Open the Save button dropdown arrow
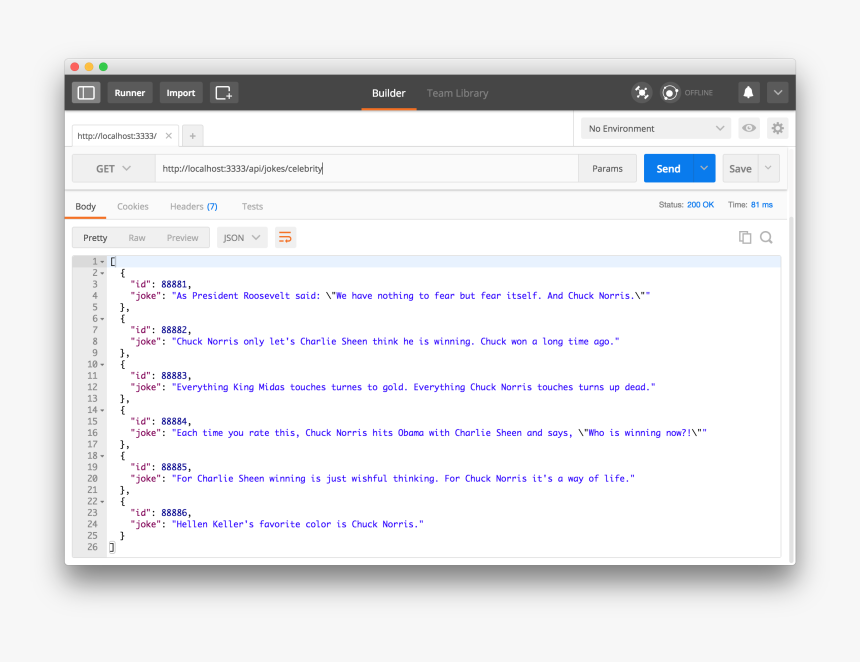Viewport: 860px width, 662px height. [x=768, y=168]
